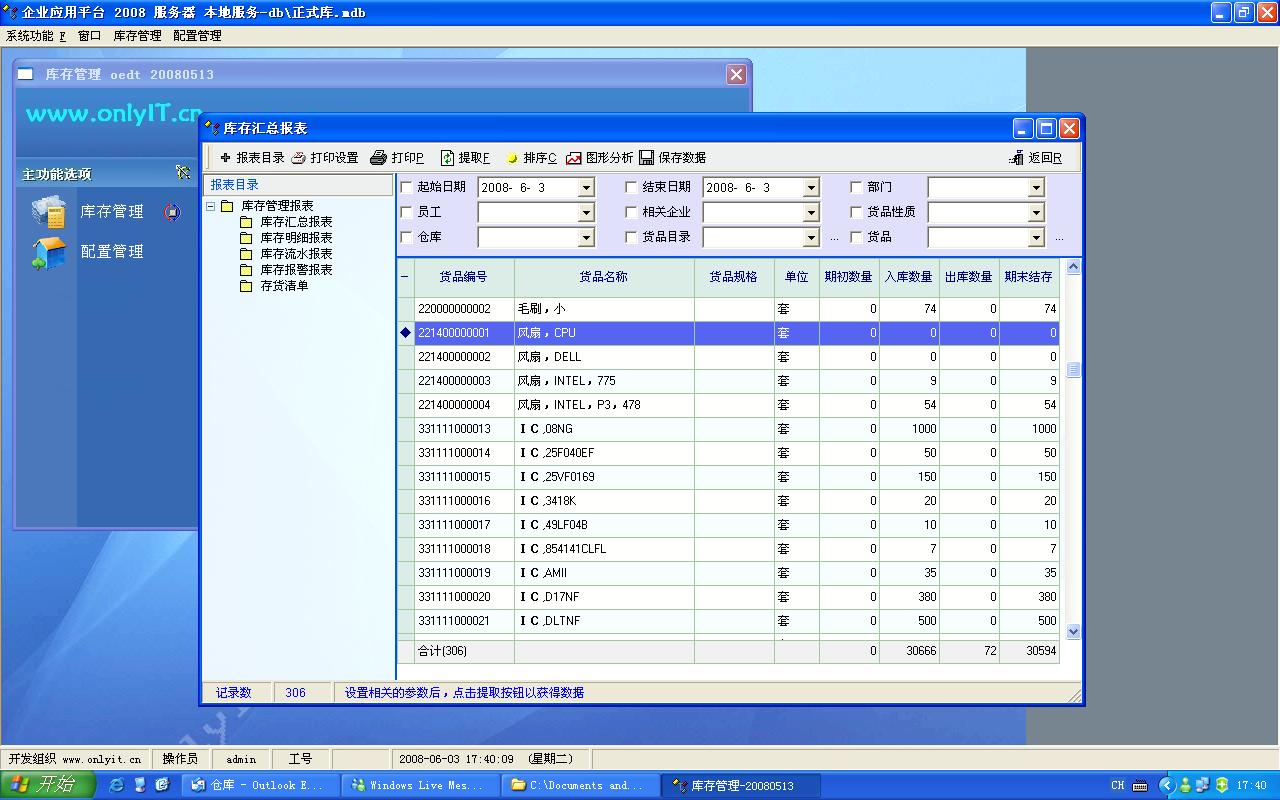Click the 货品名称 column header

click(x=604, y=277)
